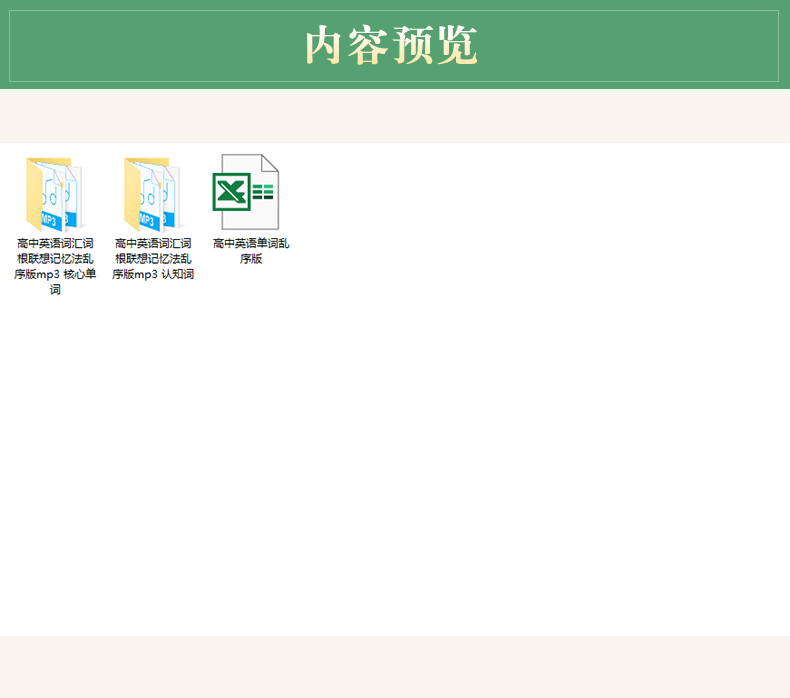Screen dimensions: 790x698
Task: Open the 认知词 MP3 folder icon
Action: 153,195
